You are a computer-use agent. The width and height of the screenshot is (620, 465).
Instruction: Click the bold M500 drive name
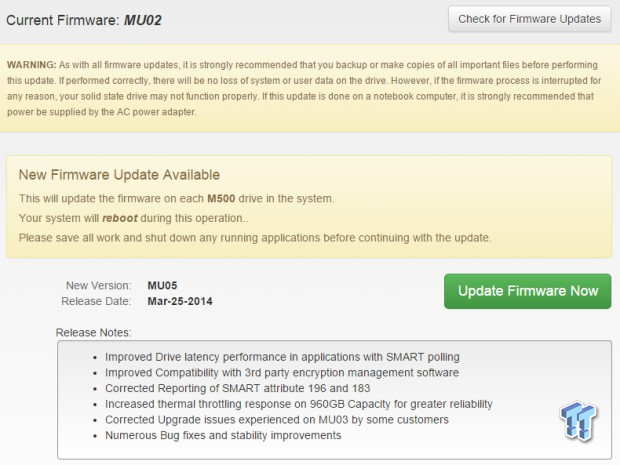click(221, 198)
